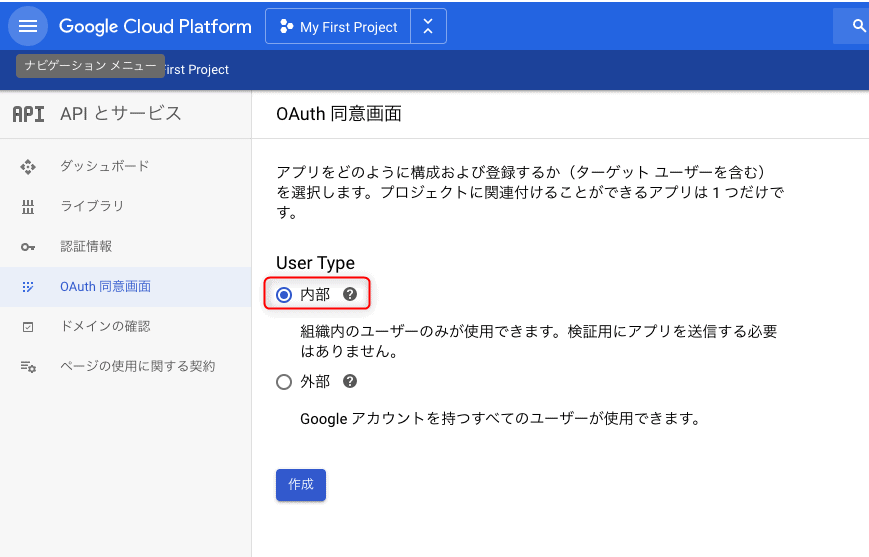Open ダッシュボード in the sidebar
This screenshot has height=557, width=869.
click(x=104, y=166)
